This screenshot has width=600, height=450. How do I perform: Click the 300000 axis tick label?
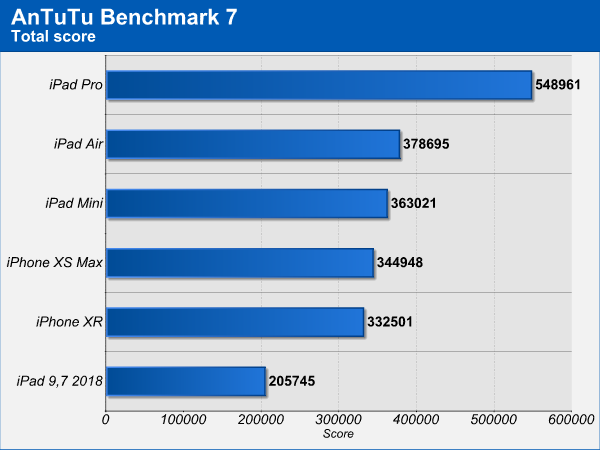tap(339, 420)
